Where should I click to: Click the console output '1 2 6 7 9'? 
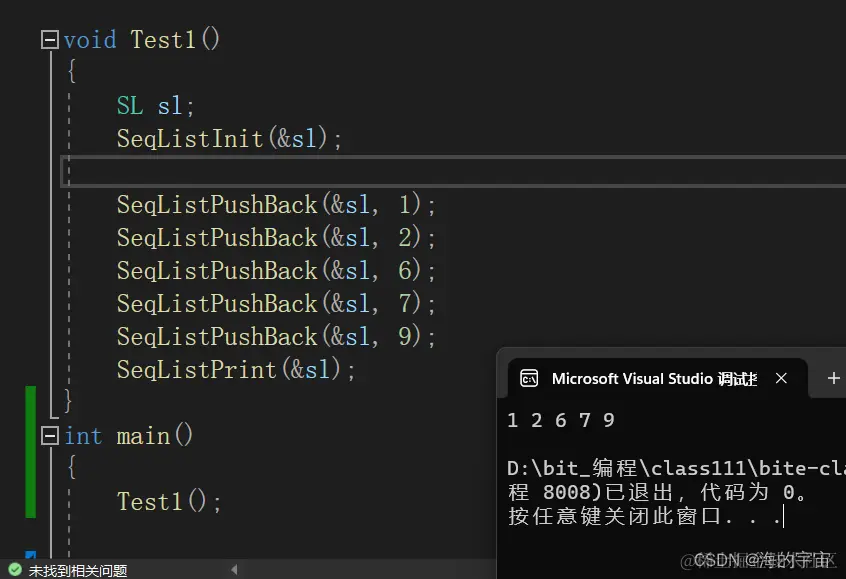(x=561, y=420)
